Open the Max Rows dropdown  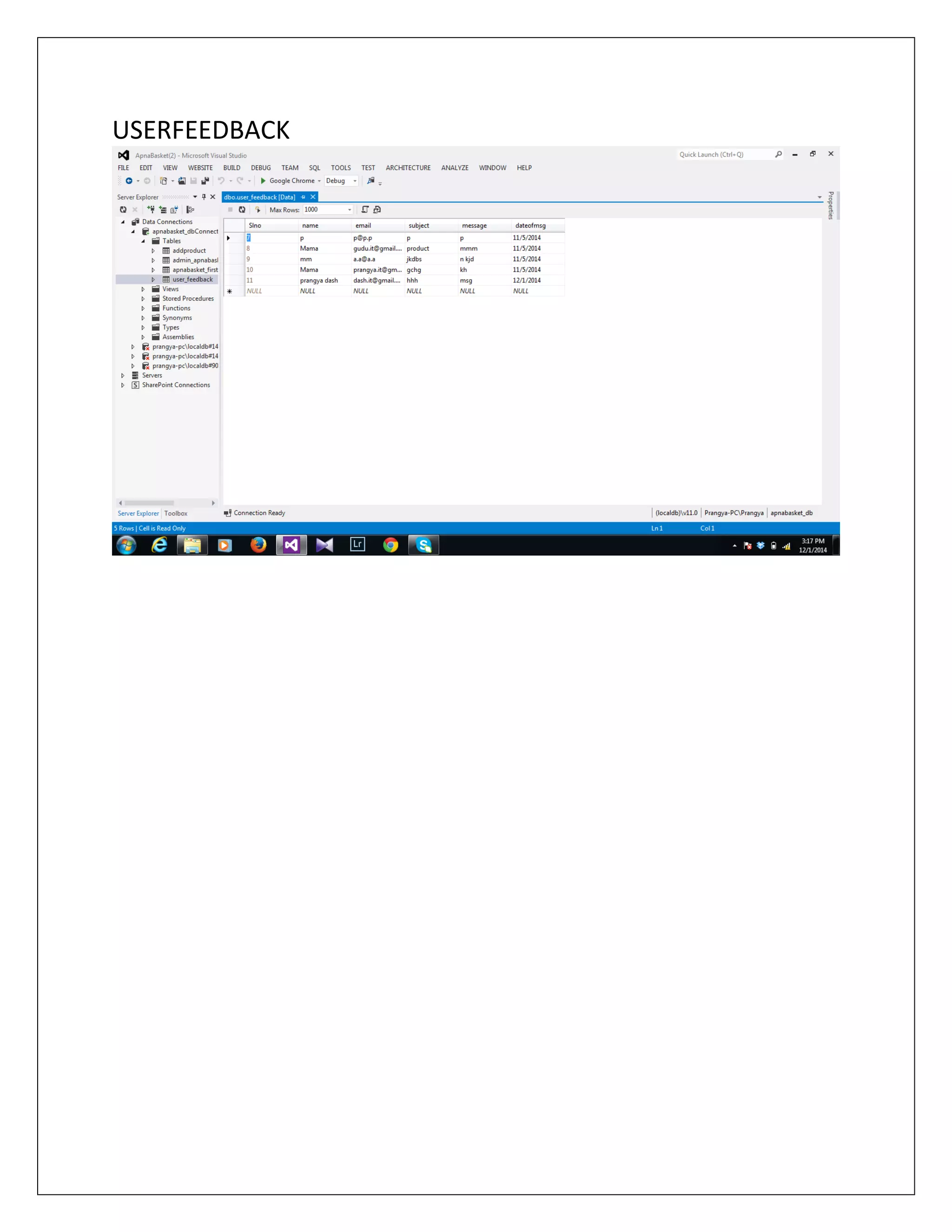350,210
